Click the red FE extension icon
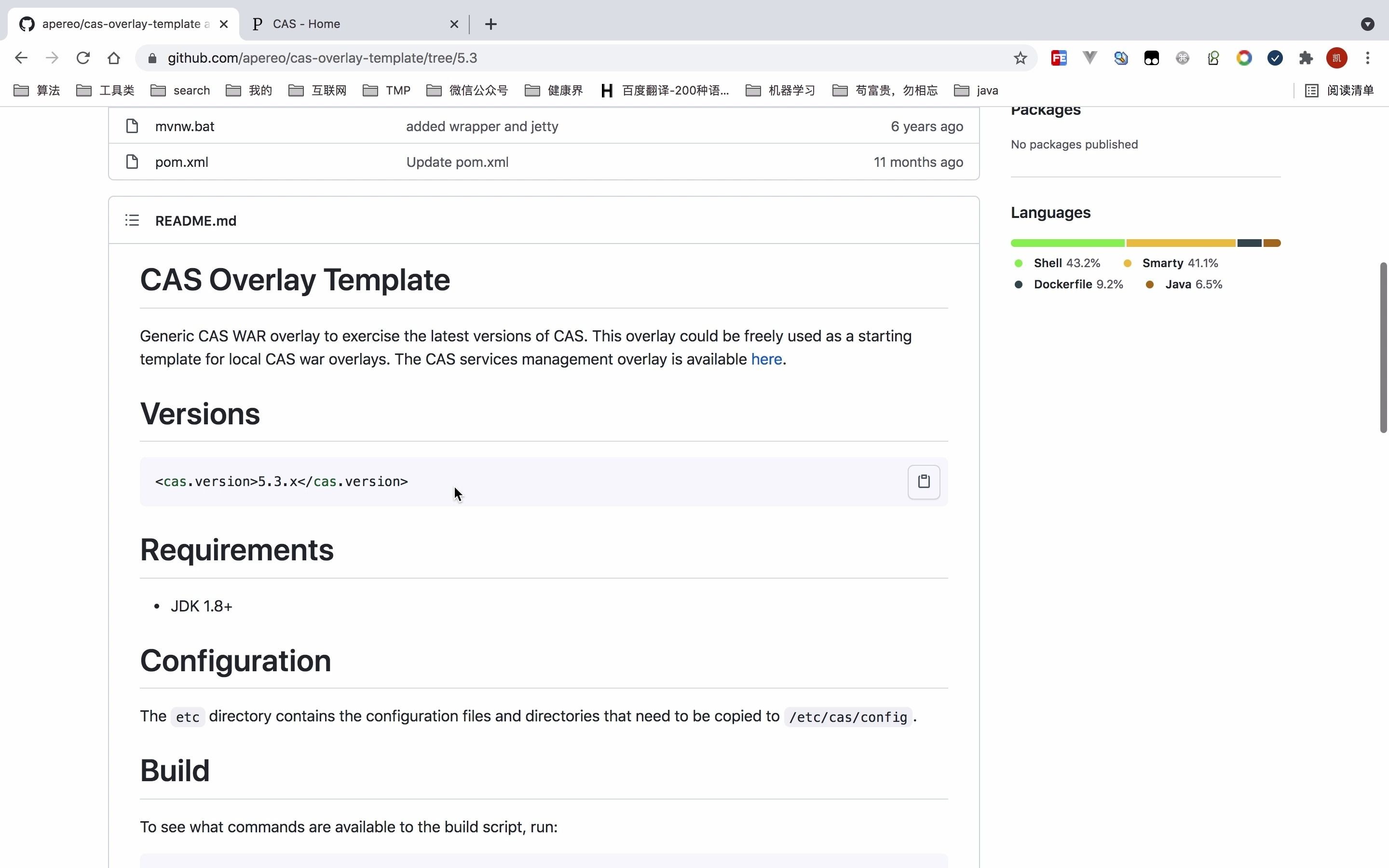The height and width of the screenshot is (868, 1389). point(1059,58)
